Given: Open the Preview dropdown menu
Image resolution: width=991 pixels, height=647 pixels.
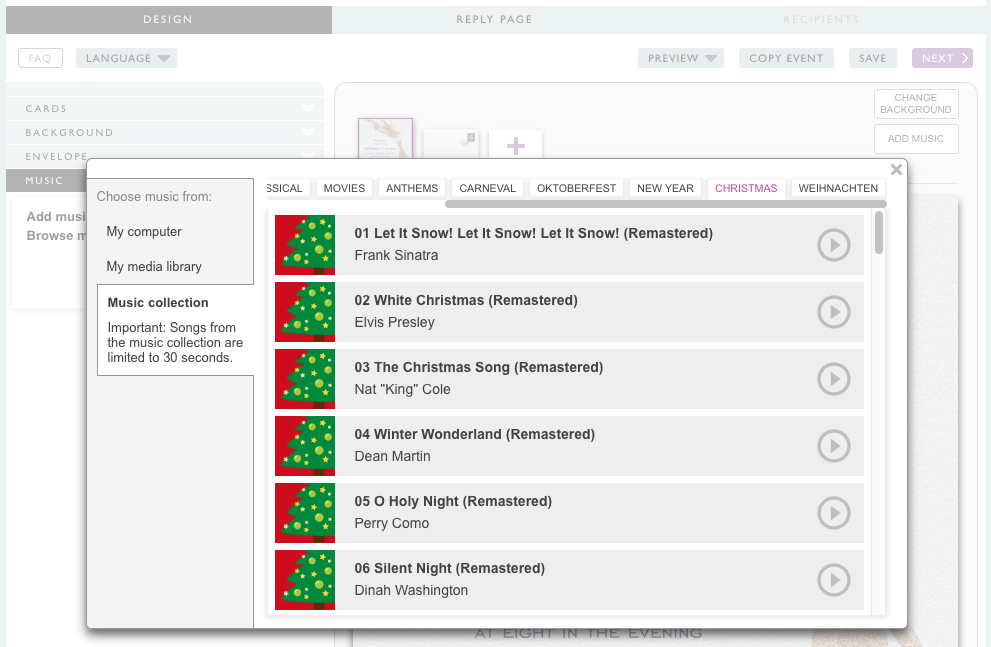Looking at the screenshot, I should click(x=680, y=58).
